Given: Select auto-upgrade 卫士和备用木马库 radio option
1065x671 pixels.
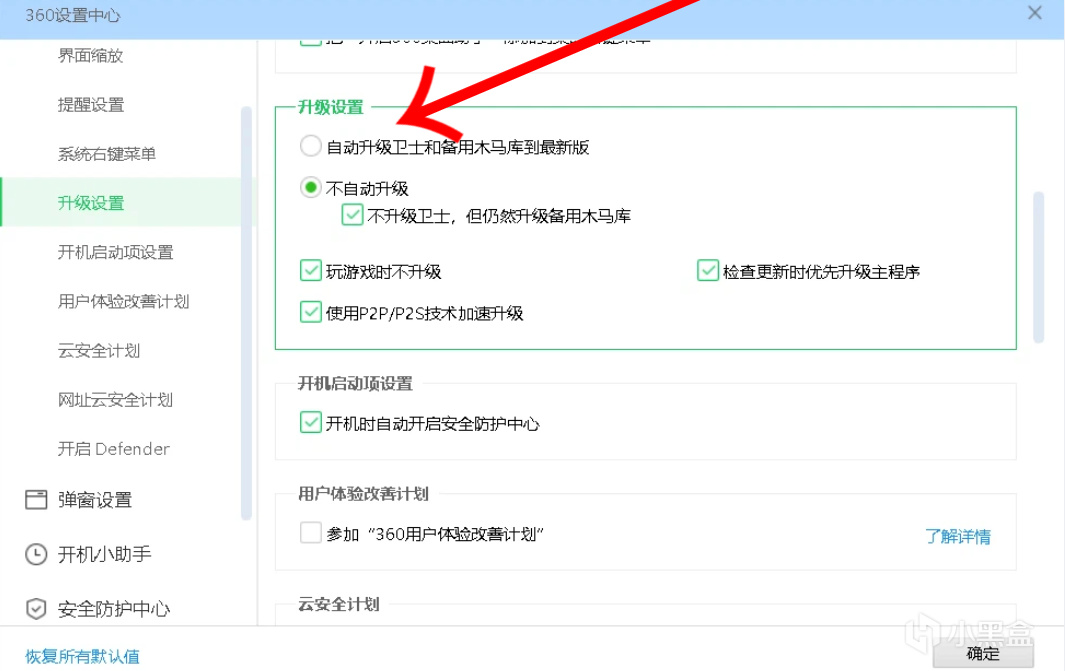Looking at the screenshot, I should coord(310,146).
